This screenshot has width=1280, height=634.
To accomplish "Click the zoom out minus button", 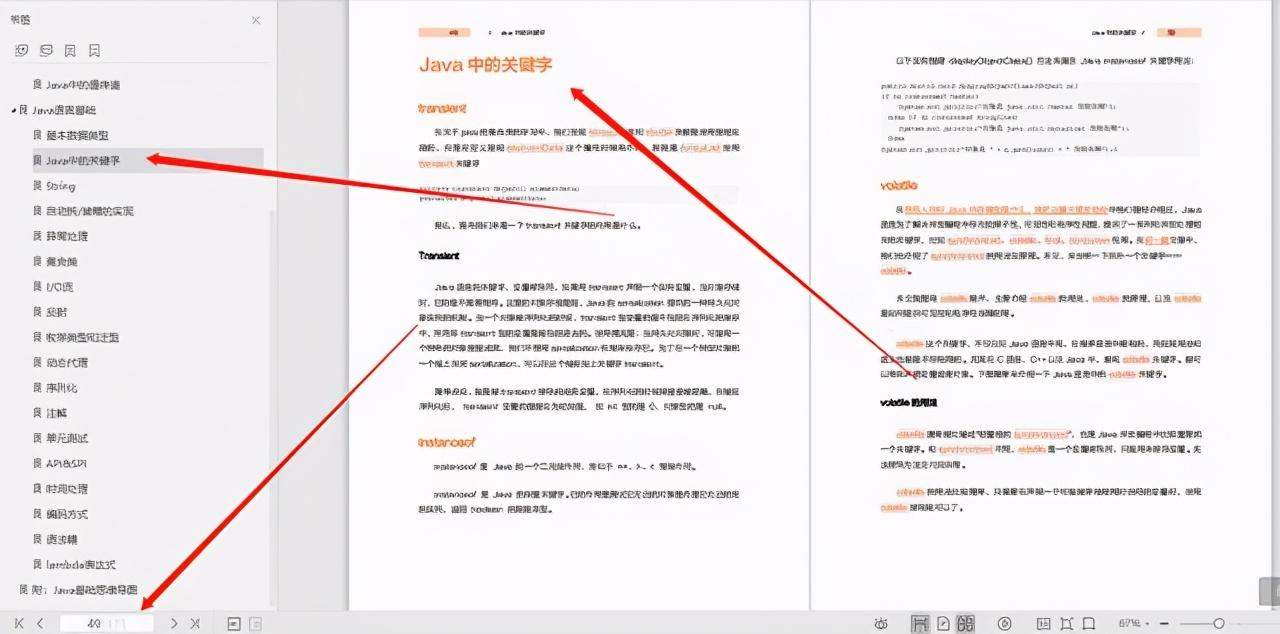I will click(x=1165, y=623).
